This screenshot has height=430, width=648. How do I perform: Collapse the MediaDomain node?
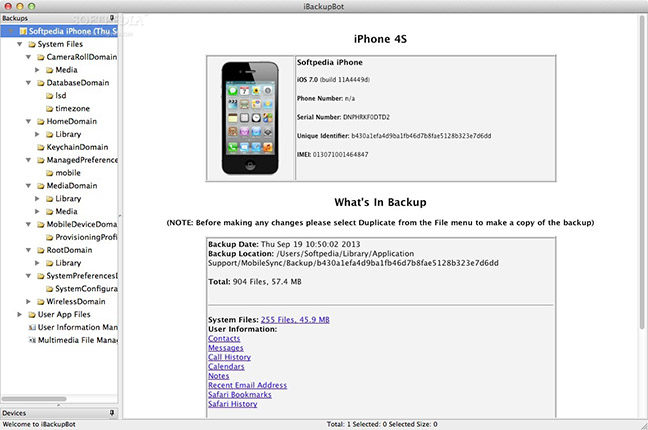coord(28,186)
